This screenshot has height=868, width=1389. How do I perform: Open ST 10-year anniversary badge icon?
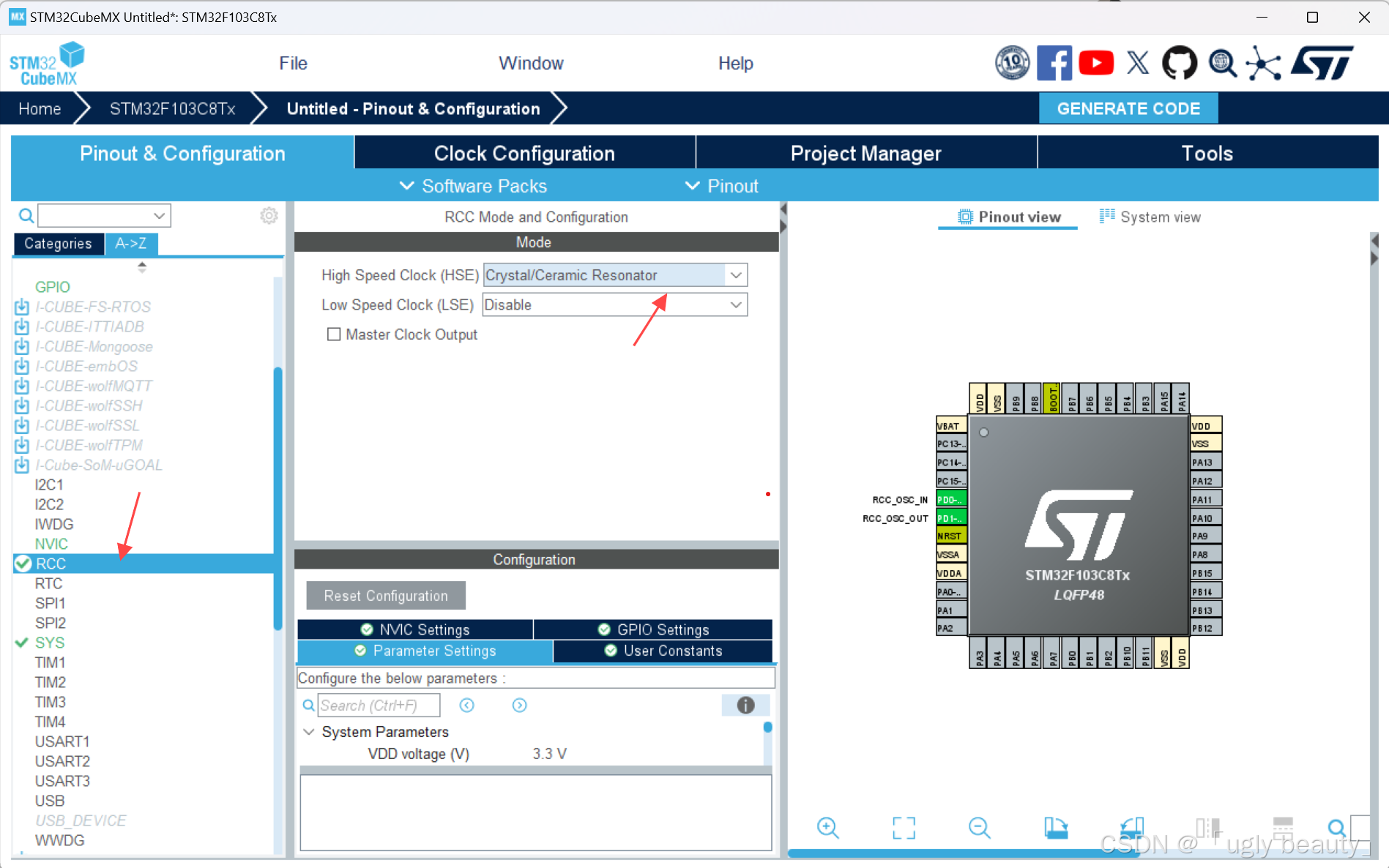click(x=1013, y=63)
